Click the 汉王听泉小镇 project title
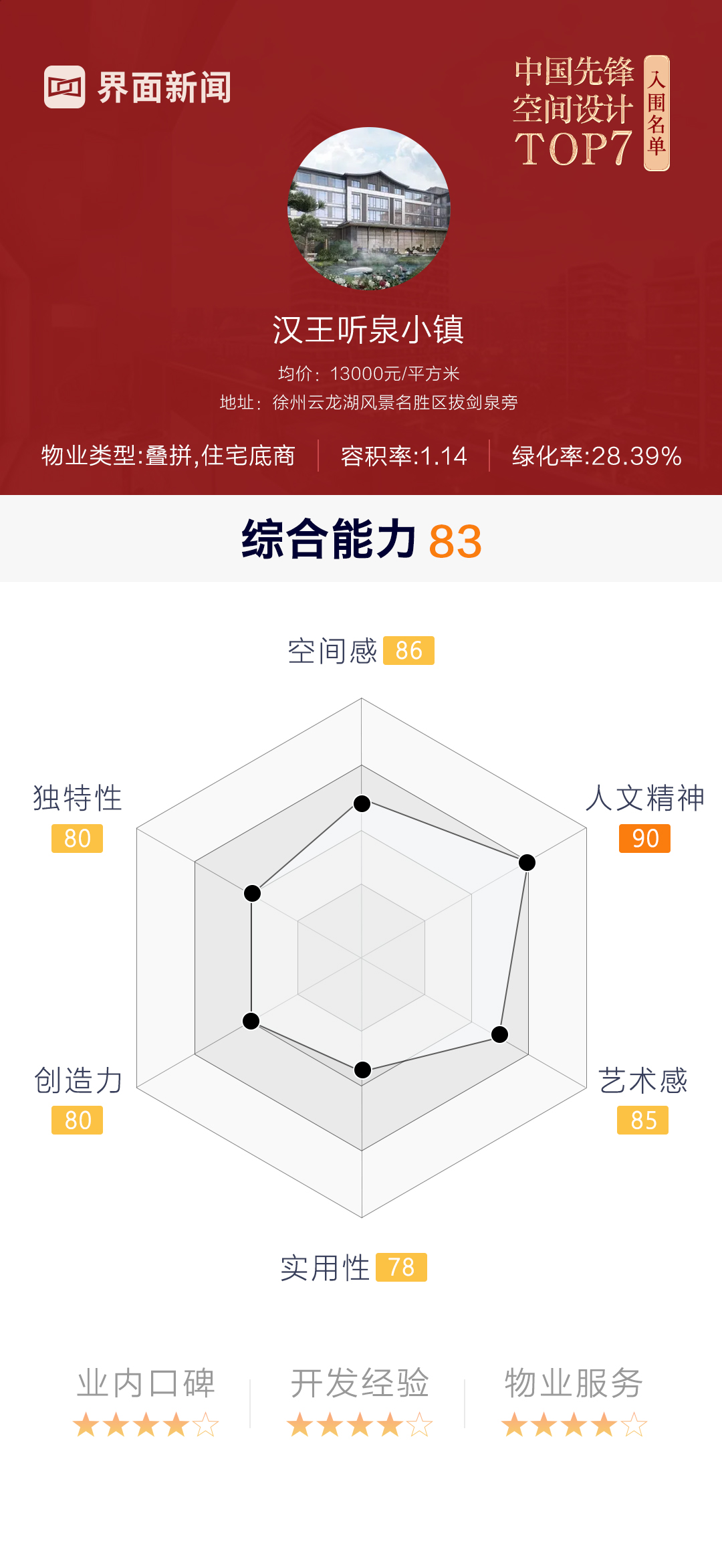The image size is (722, 1568). (x=368, y=330)
